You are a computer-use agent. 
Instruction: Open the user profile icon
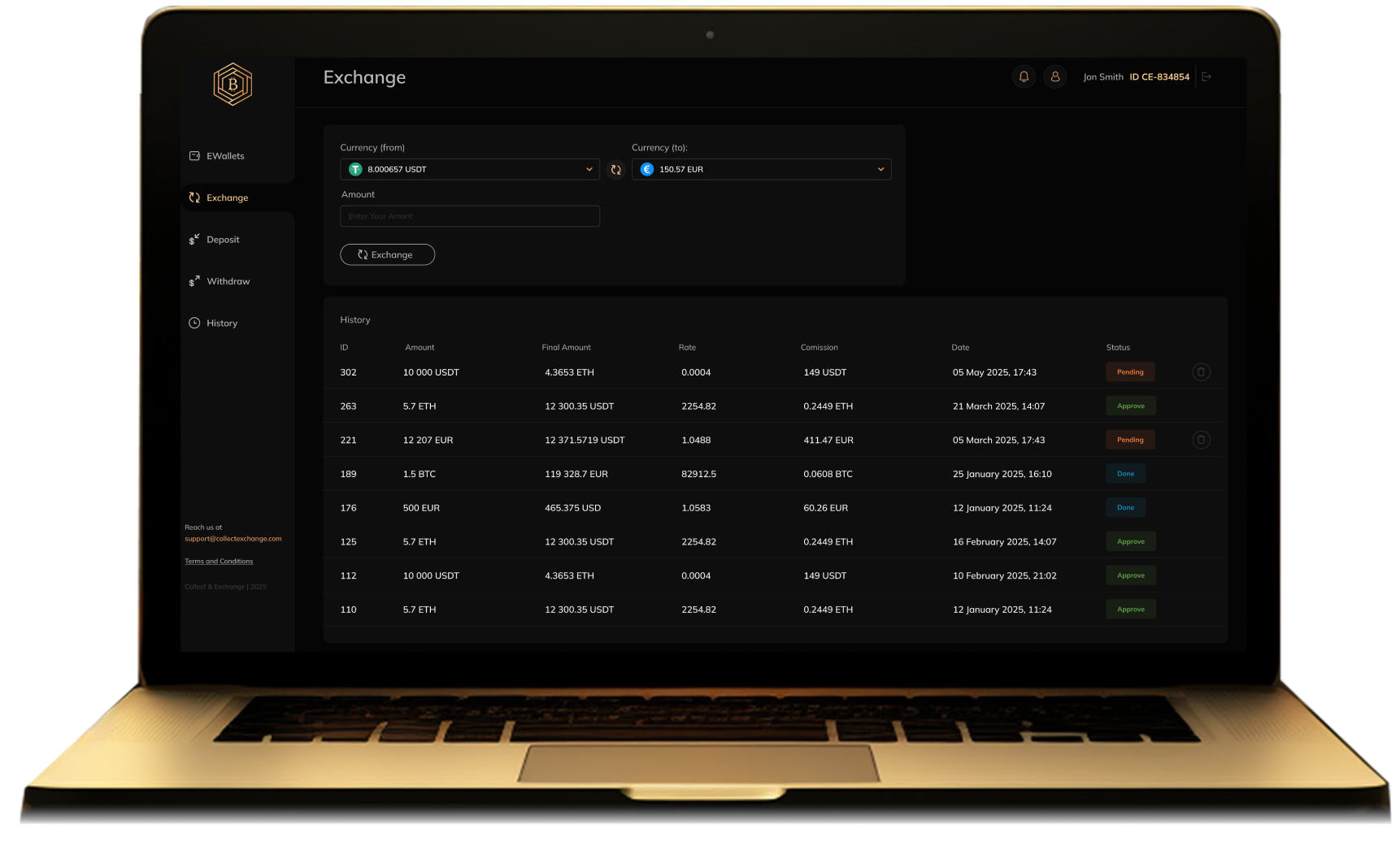coord(1055,76)
